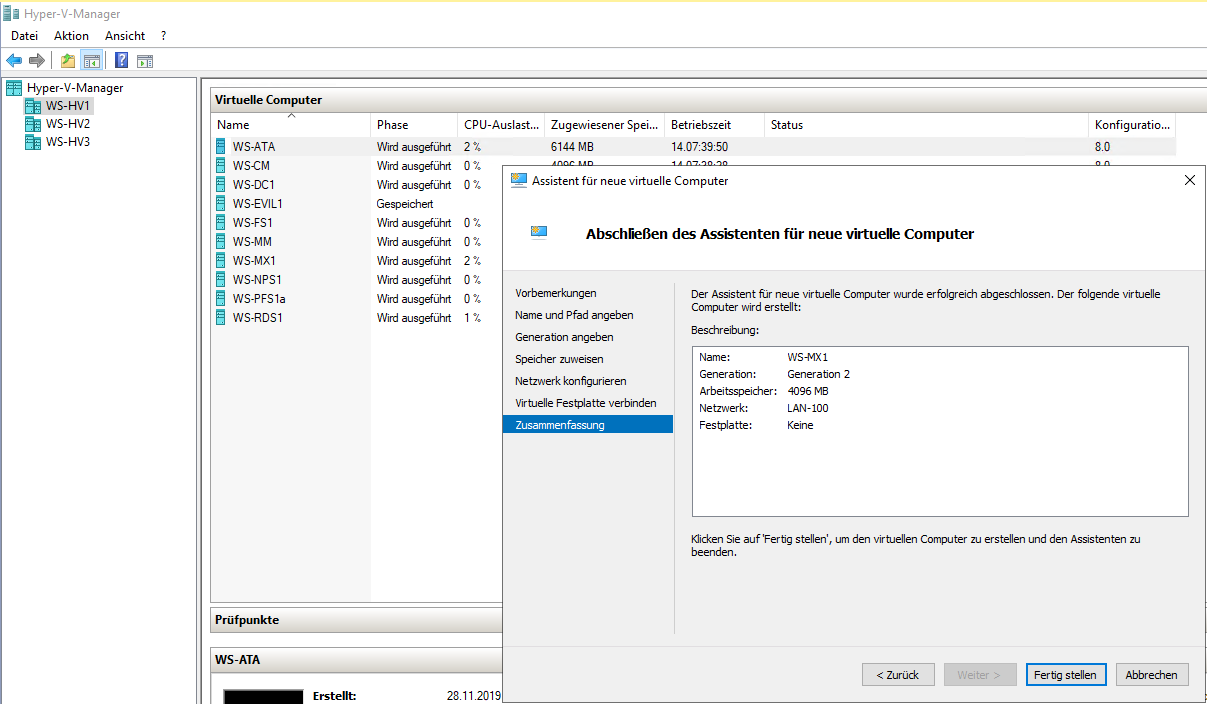1207x704 pixels.
Task: Sort by the Status column header
Action: coord(927,125)
